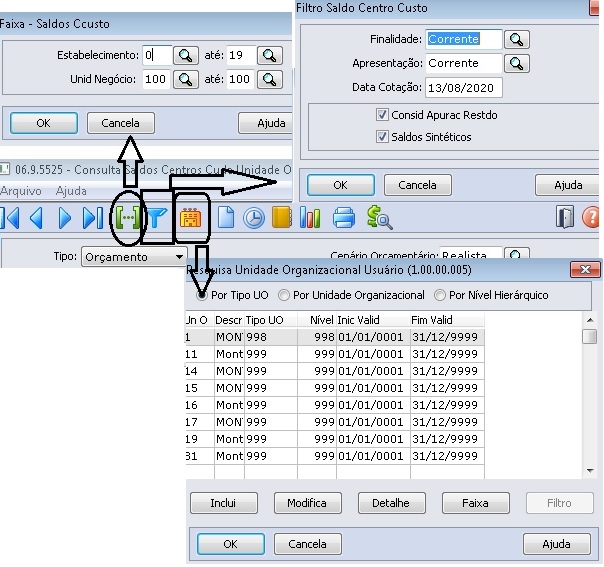Click OK in Pesquisa Unidade Organizacional dialog
The height and width of the screenshot is (567, 604).
click(x=230, y=544)
